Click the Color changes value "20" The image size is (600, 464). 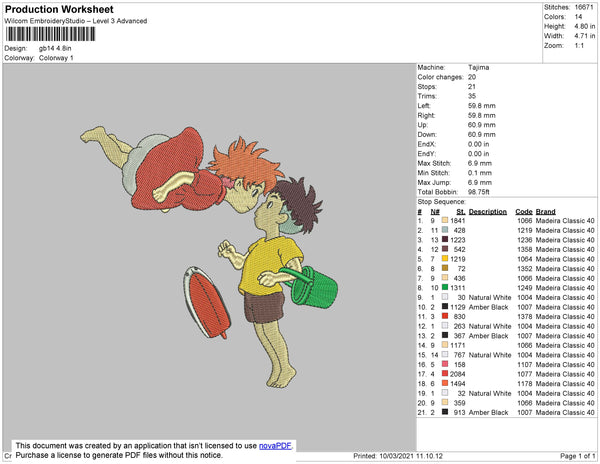[x=472, y=77]
